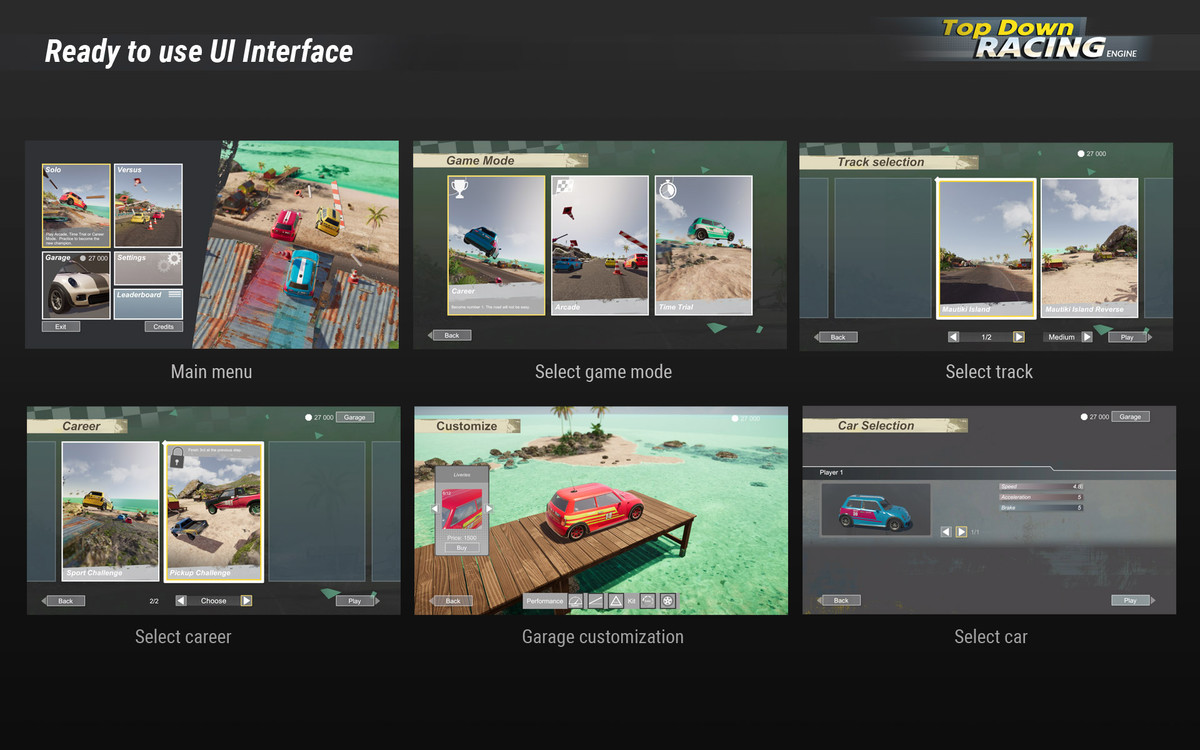Click Play in the Track selection screen

coord(1128,337)
